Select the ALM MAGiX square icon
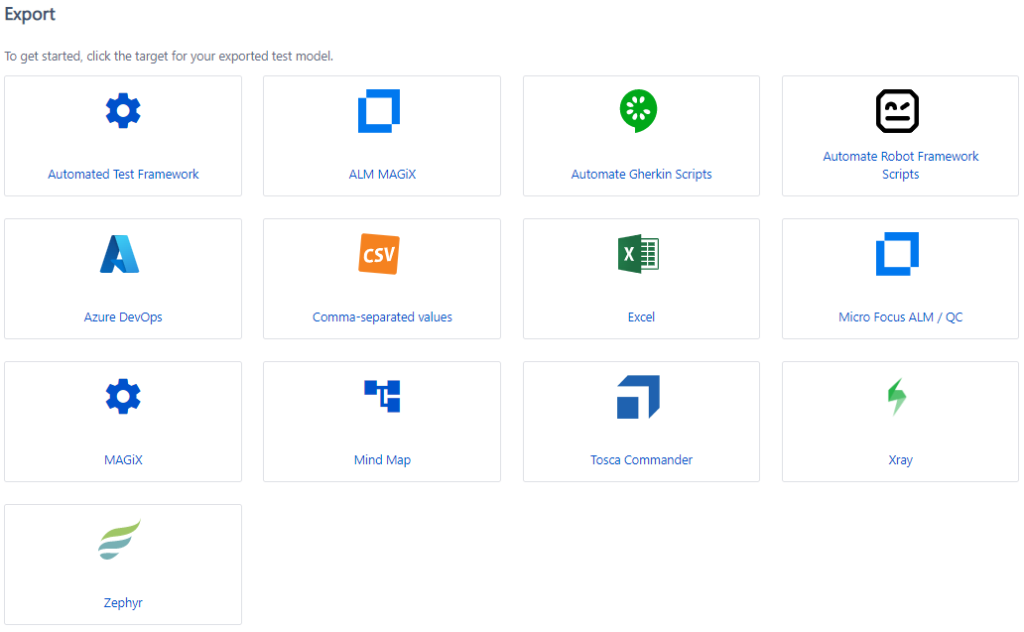 [x=379, y=111]
